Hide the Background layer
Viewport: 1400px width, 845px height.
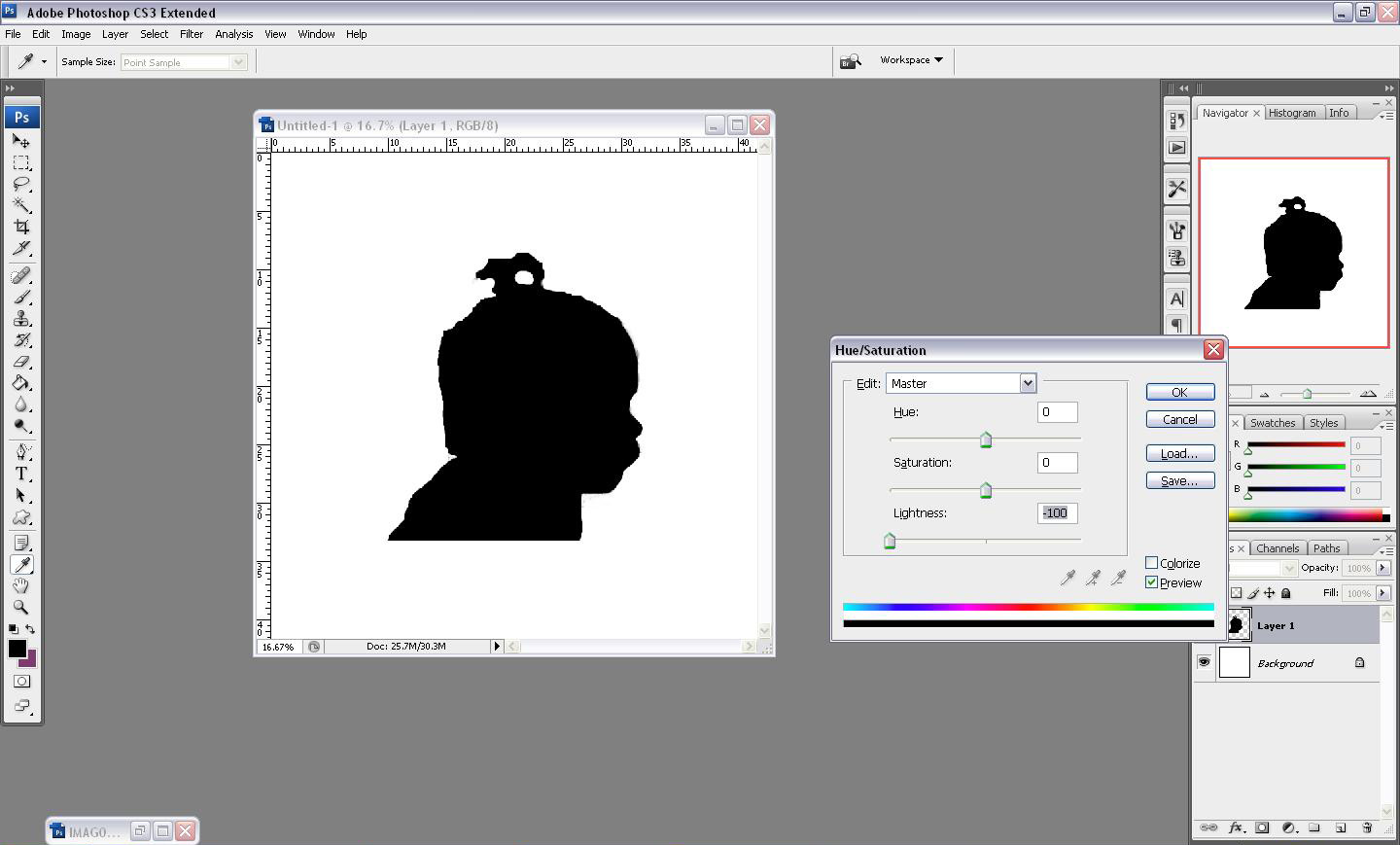pos(1205,662)
